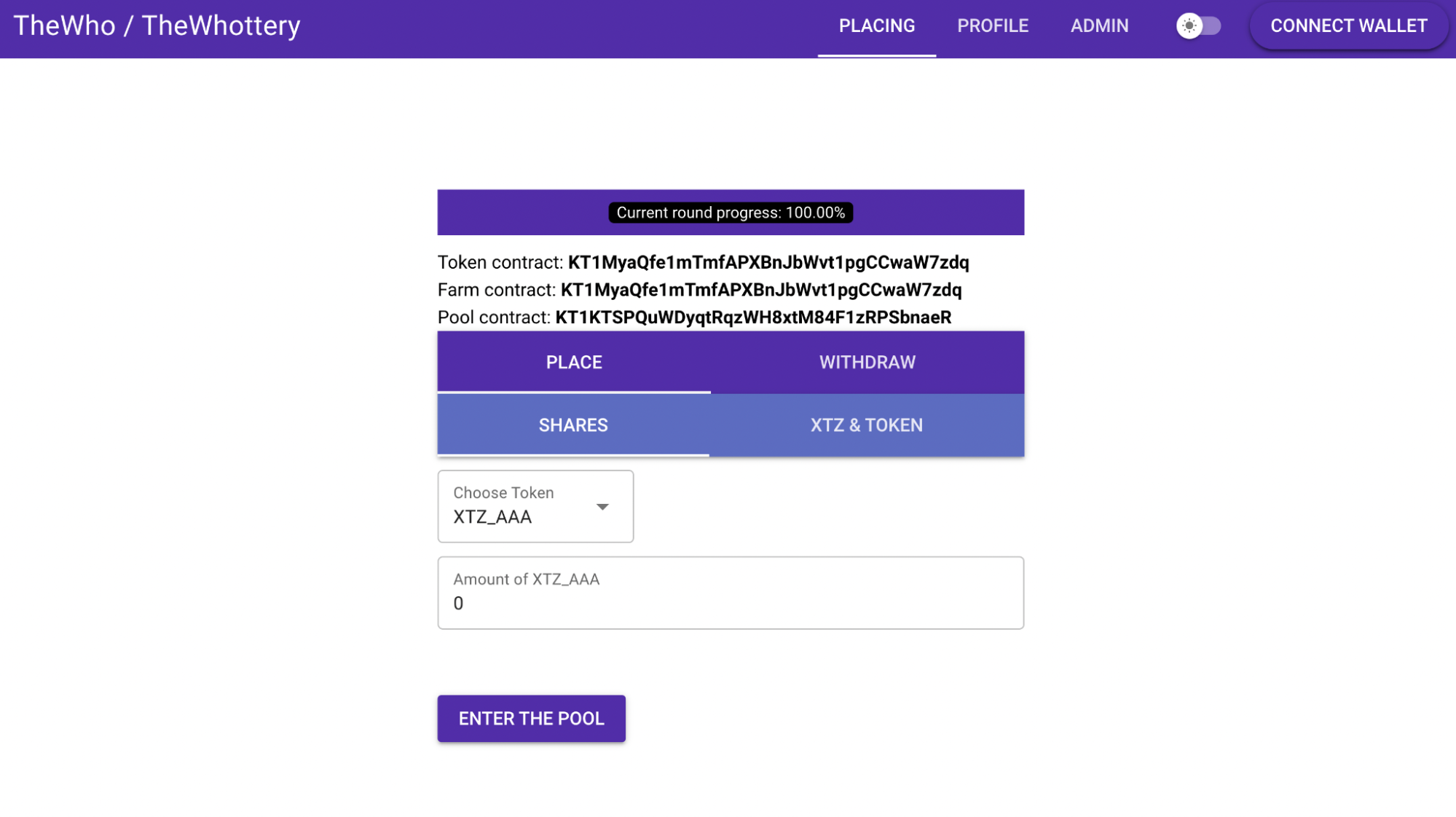The image size is (1456, 817).
Task: Click the sun icon on theme switch
Action: pyautogui.click(x=1189, y=26)
